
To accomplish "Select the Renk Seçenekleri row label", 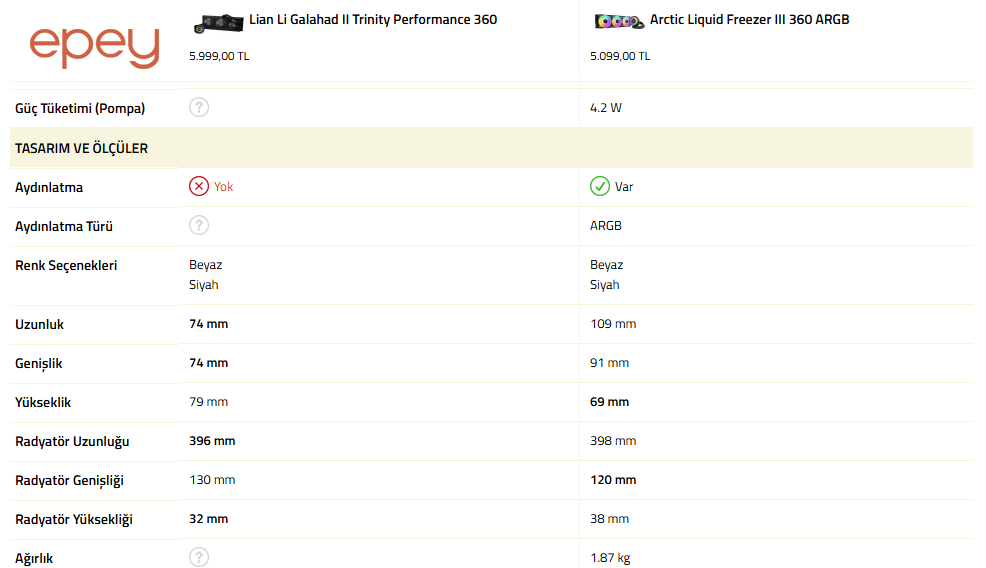I will (66, 265).
